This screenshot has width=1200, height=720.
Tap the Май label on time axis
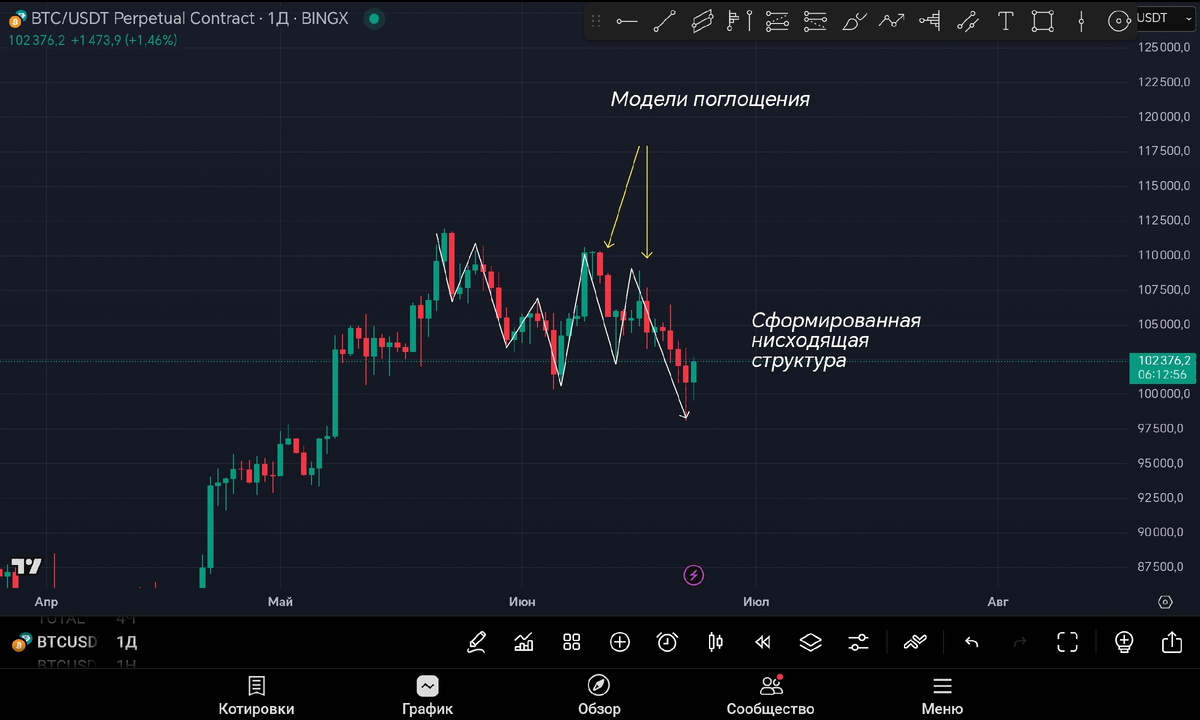(280, 602)
